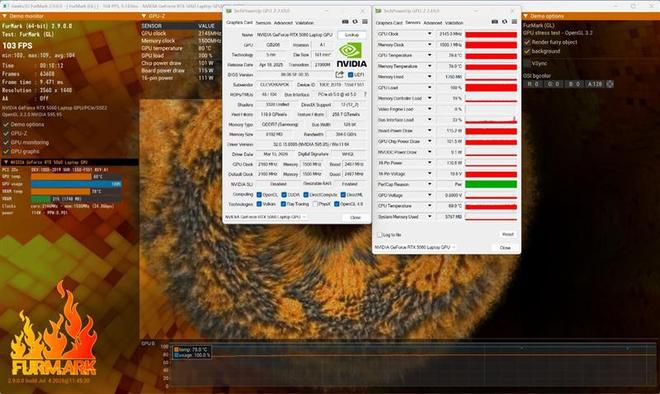Click the screenshot camera icon in GPU-Z Graphics Card window
The height and width of the screenshot is (394, 660).
345,21
